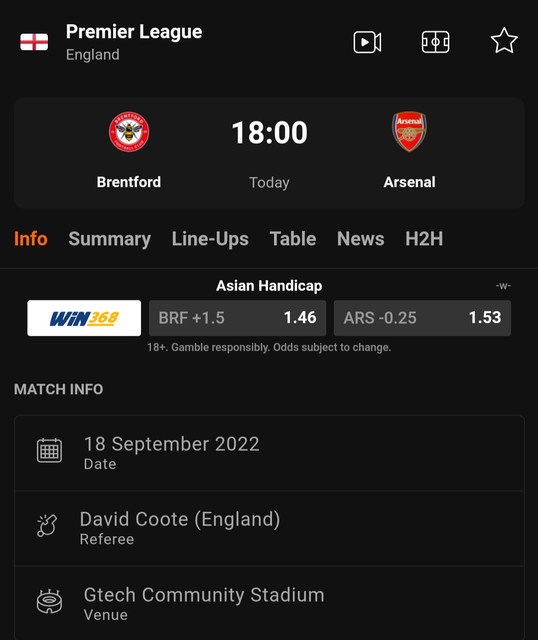Select the ARS -0.25 odds button
The image size is (538, 640).
(422, 318)
